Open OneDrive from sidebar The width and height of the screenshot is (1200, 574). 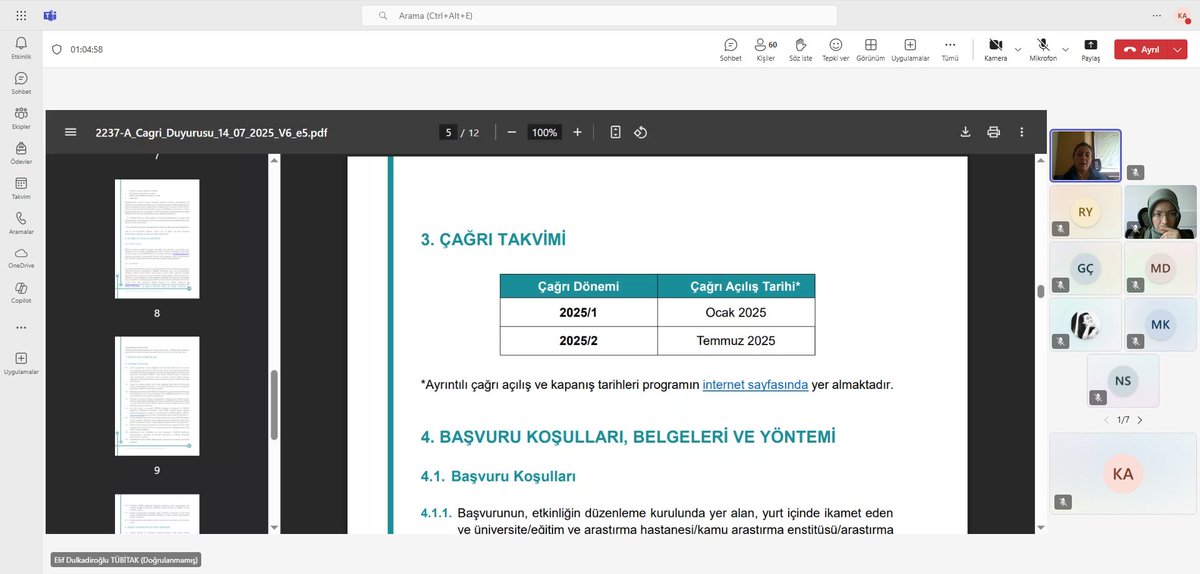[21, 258]
